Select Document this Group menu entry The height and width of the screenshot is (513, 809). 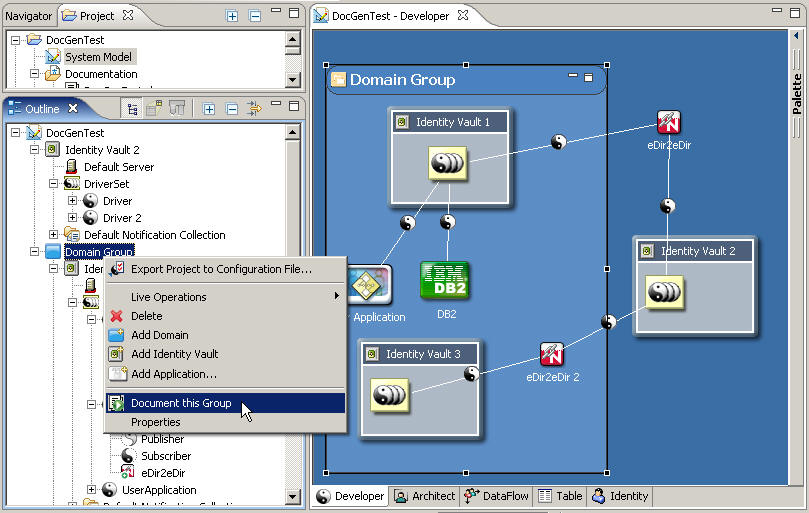[x=225, y=403]
